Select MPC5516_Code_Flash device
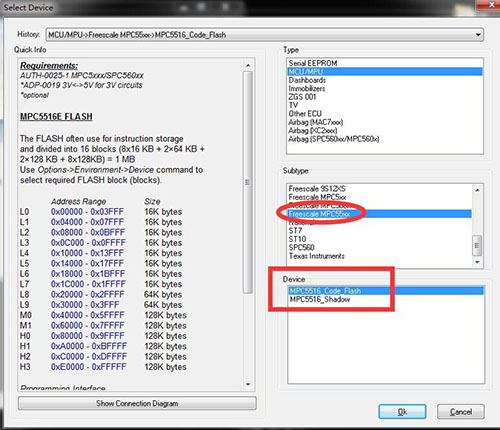 386,291
